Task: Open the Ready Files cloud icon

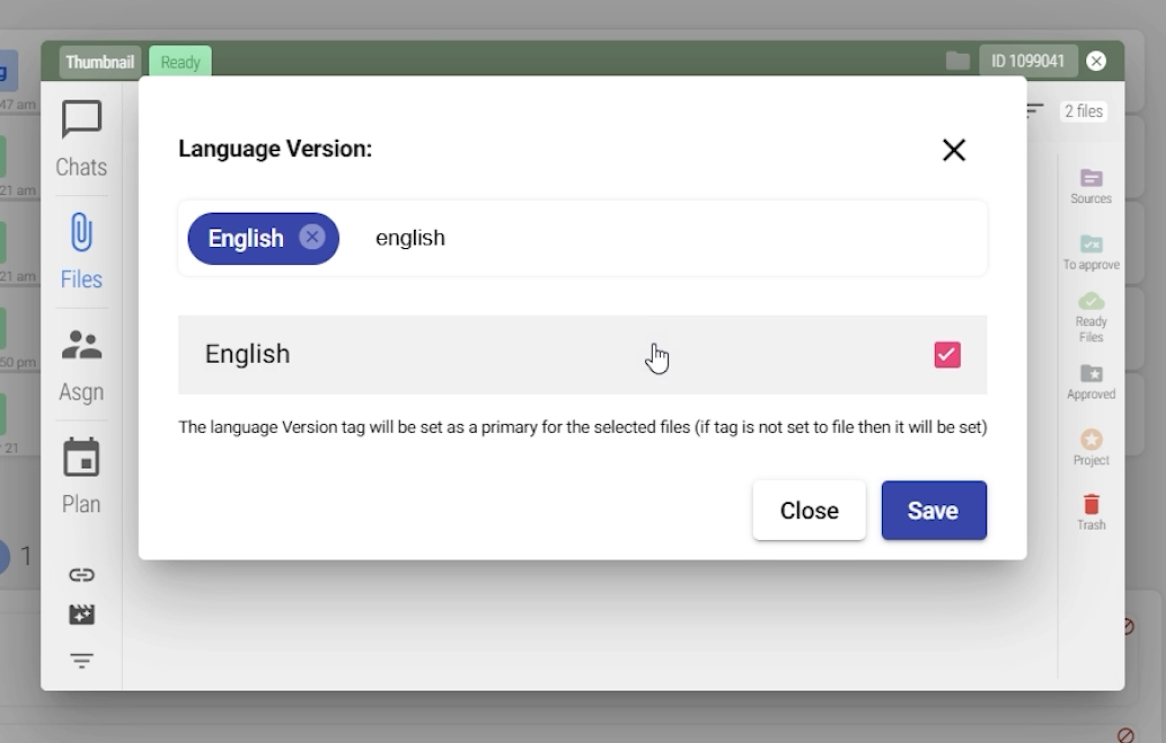Action: pos(1091,301)
